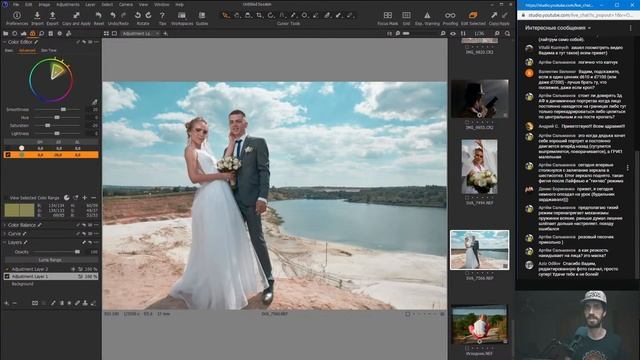The height and width of the screenshot is (360, 640).
Task: Click the Luma Range button
Action: coord(50,260)
